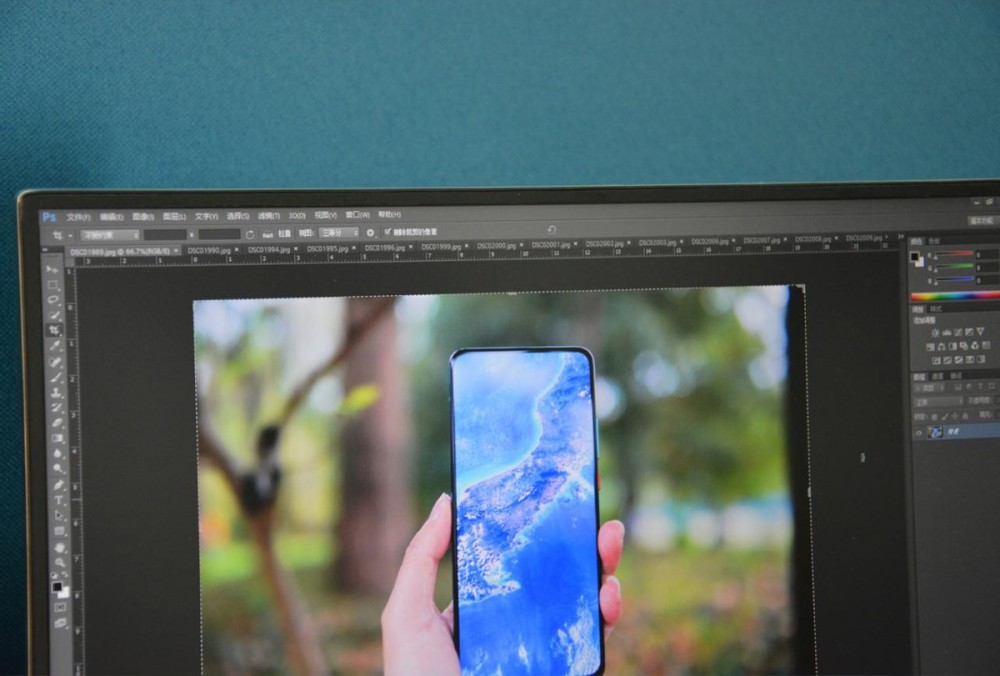Open the 文件(F) menu

tap(78, 217)
